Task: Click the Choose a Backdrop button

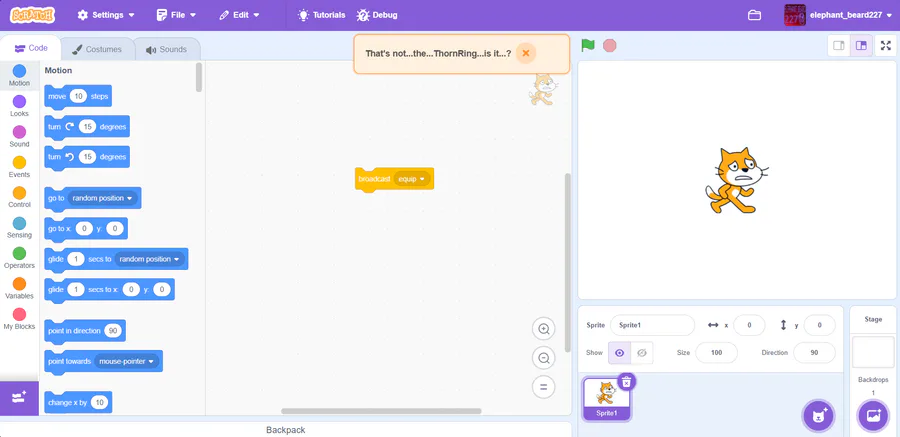Action: 873,416
